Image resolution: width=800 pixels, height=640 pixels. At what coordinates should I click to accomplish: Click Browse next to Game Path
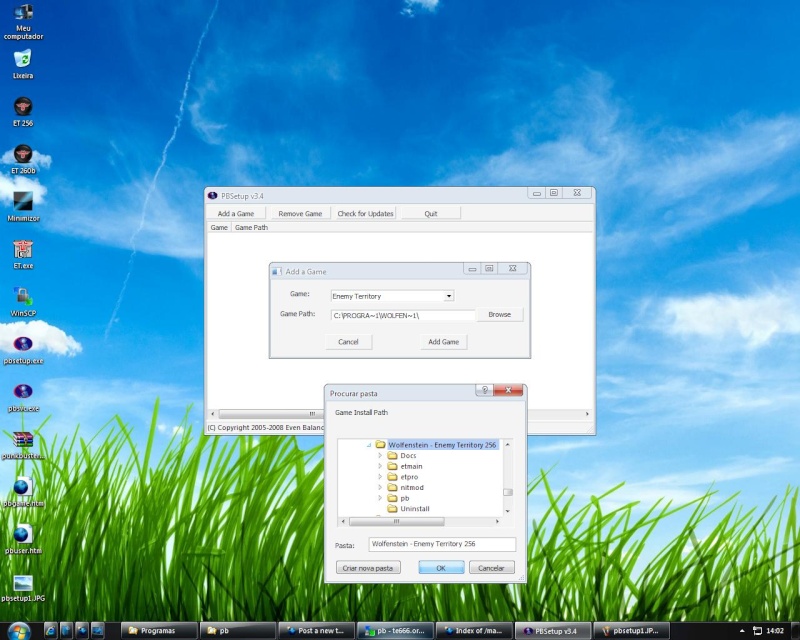coord(499,314)
